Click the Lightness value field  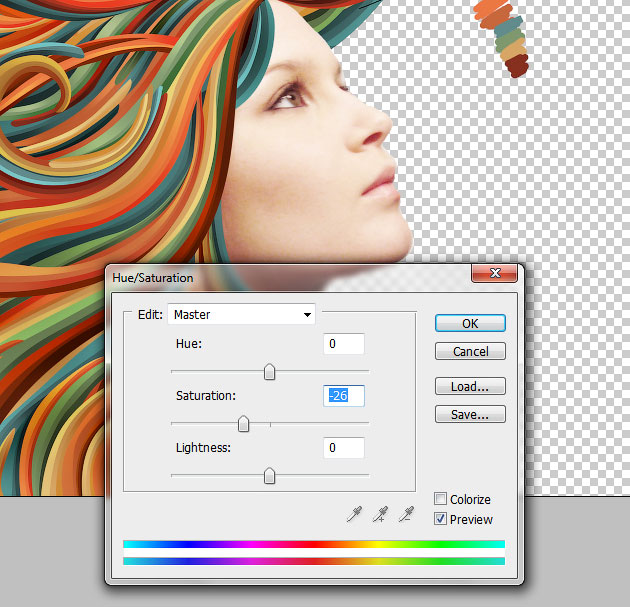click(x=344, y=448)
